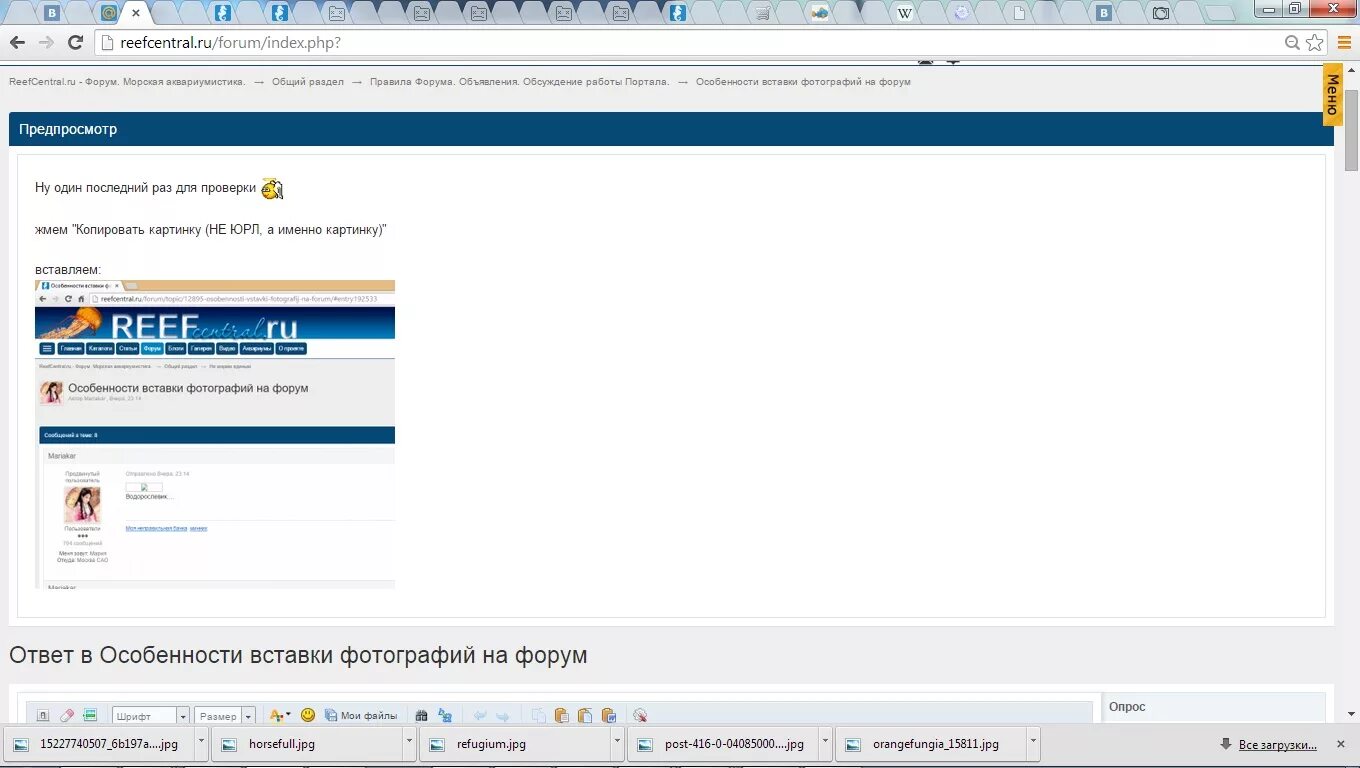Viewport: 1360px width, 768px height.
Task: Switch to the camera icon tab
Action: coord(1160,13)
